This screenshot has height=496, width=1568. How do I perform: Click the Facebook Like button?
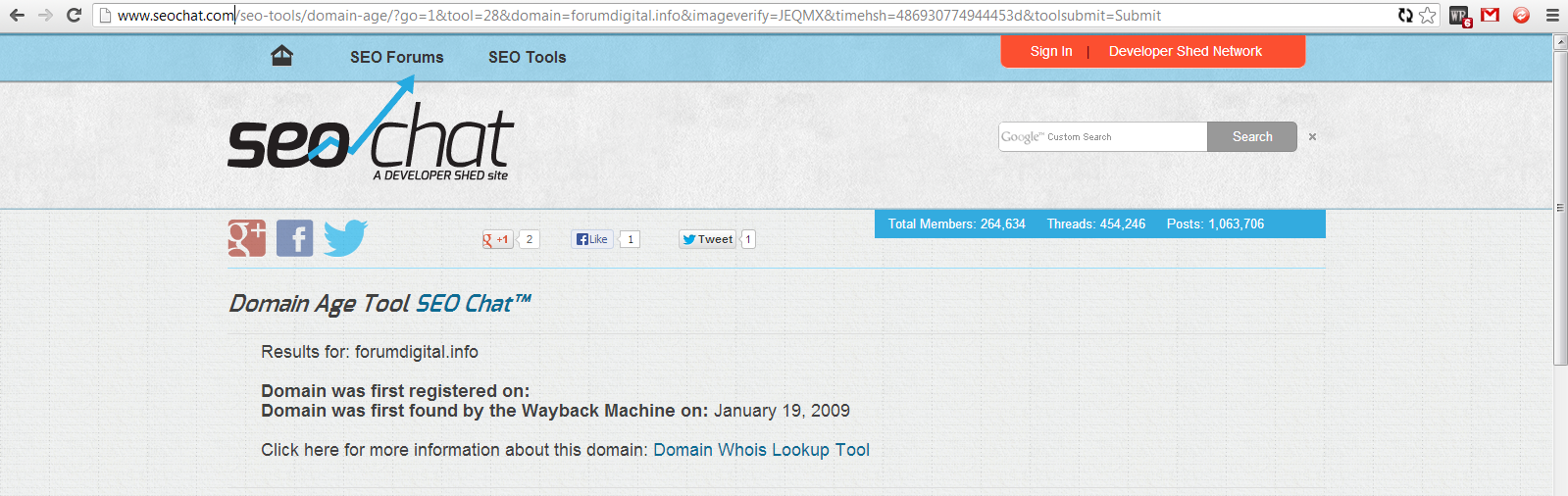coord(592,239)
